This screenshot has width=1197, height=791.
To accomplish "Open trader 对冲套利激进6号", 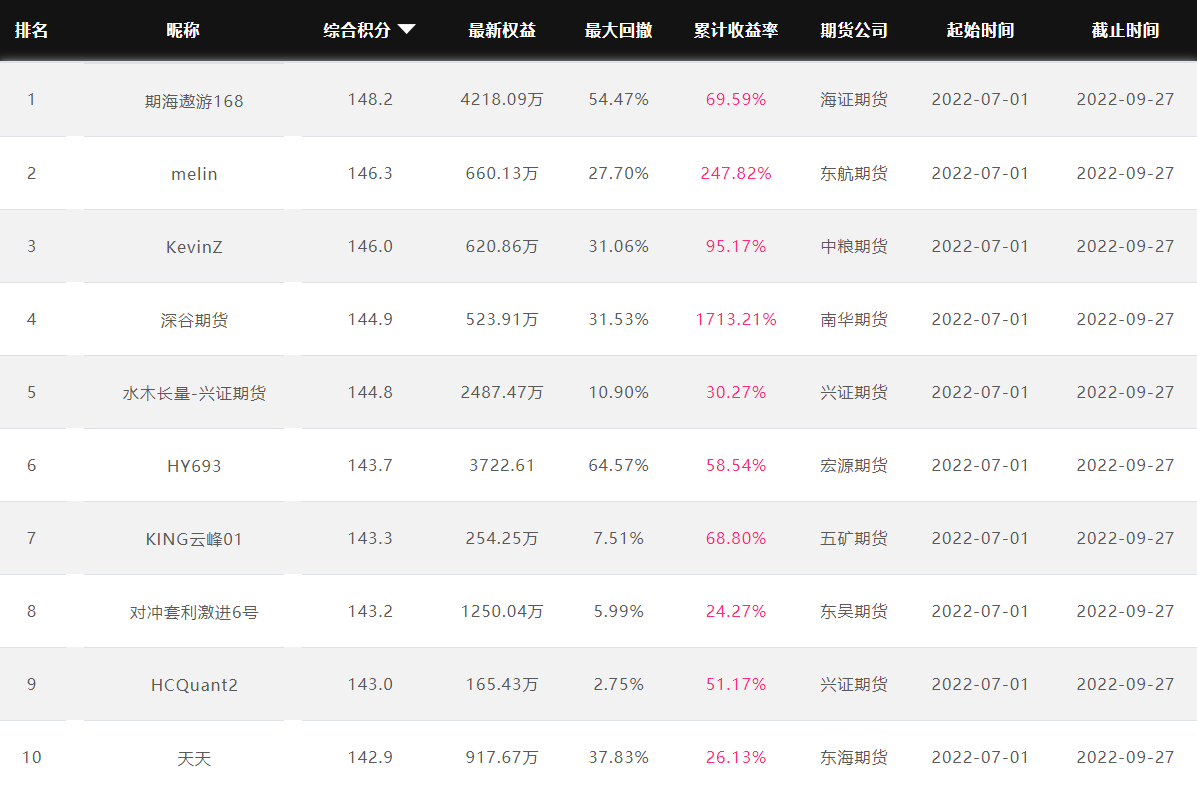I will pos(194,612).
